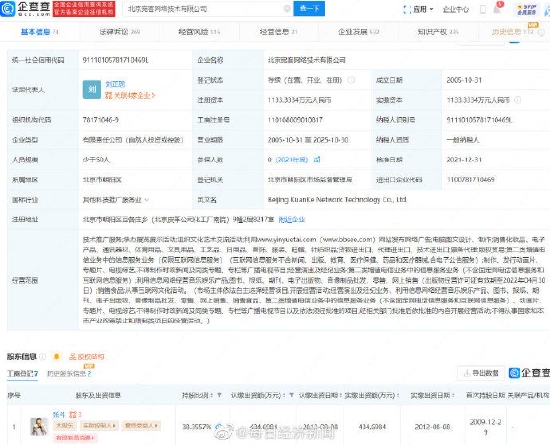Sort by 持股比例 column arrows

(212, 395)
